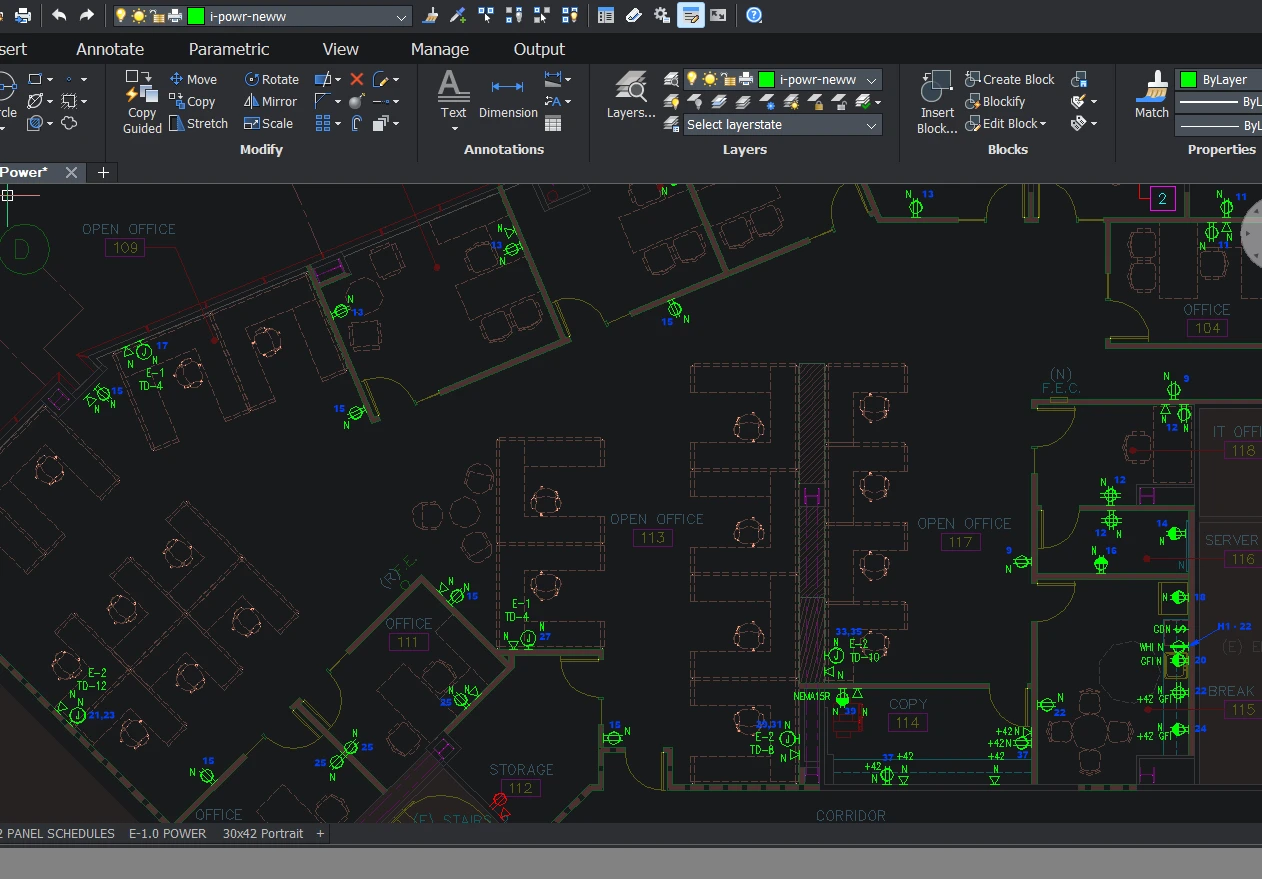Select the Rotate tool
Image resolution: width=1262 pixels, height=879 pixels.
[x=271, y=79]
